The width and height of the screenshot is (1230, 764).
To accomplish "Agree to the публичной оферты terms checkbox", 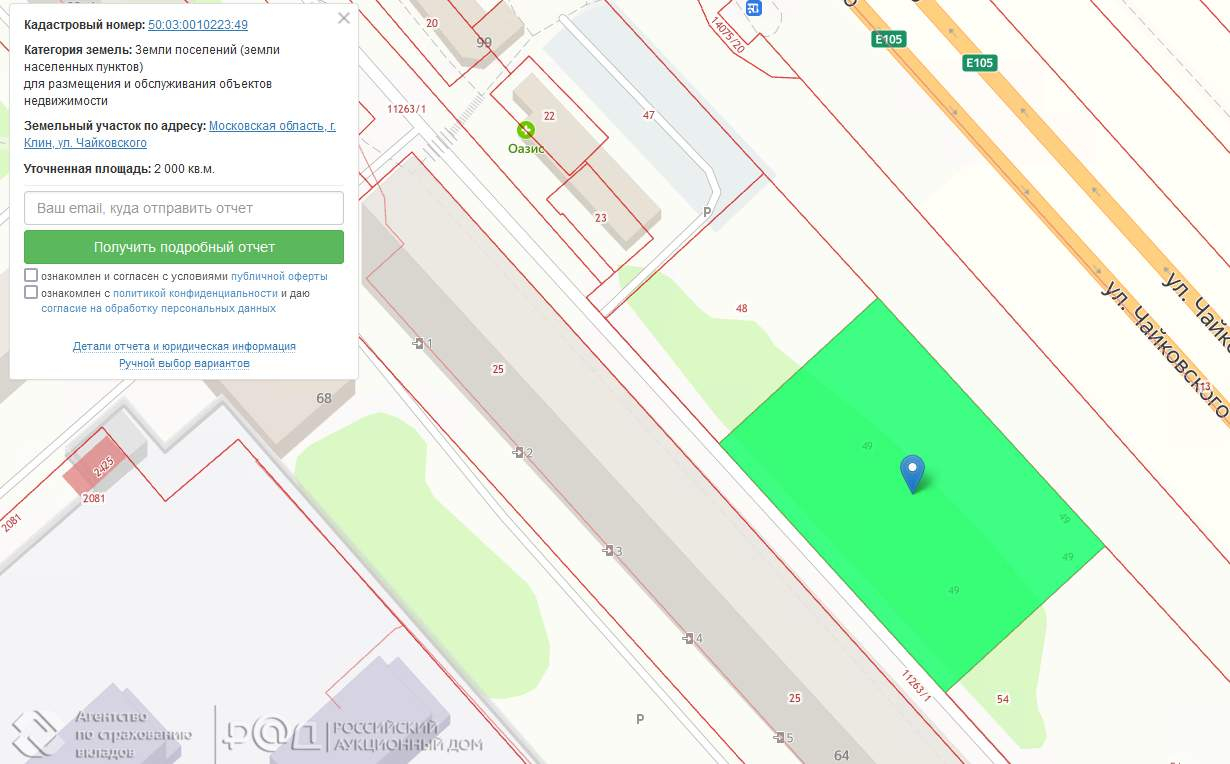I will (x=31, y=275).
